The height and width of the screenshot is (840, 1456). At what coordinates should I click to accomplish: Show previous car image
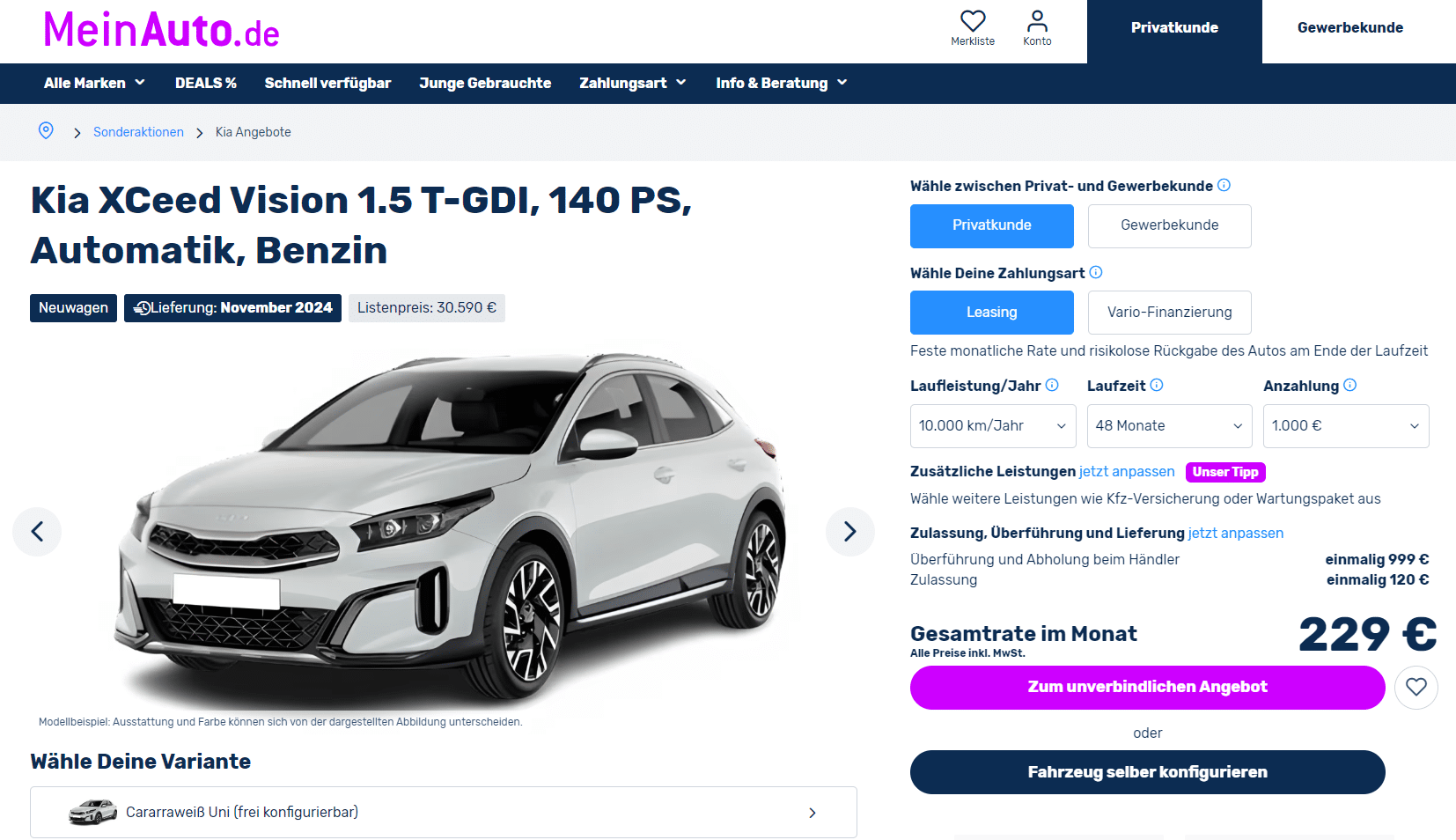pyautogui.click(x=37, y=531)
